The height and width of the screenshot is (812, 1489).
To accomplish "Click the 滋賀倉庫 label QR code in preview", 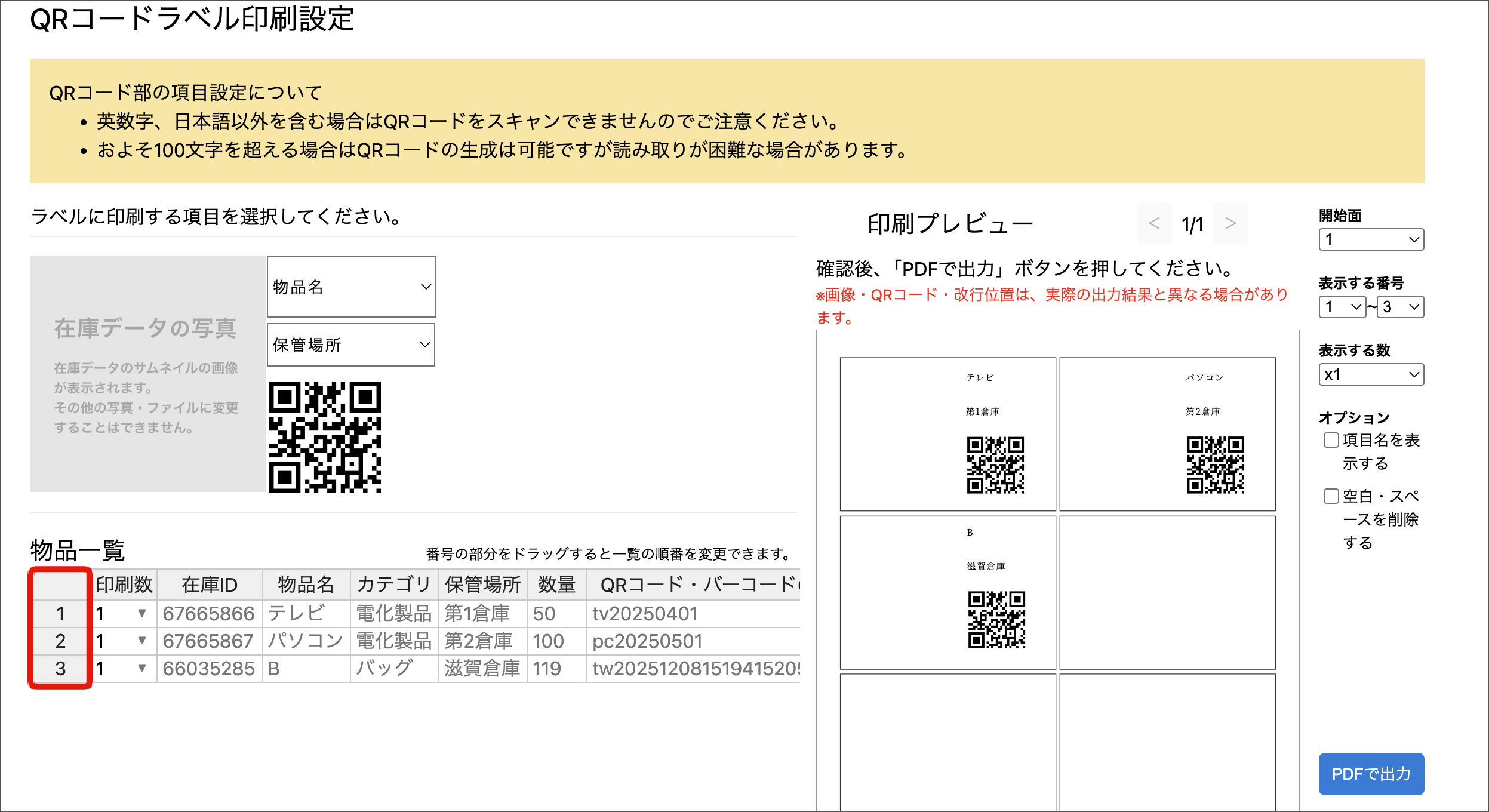I will [996, 620].
